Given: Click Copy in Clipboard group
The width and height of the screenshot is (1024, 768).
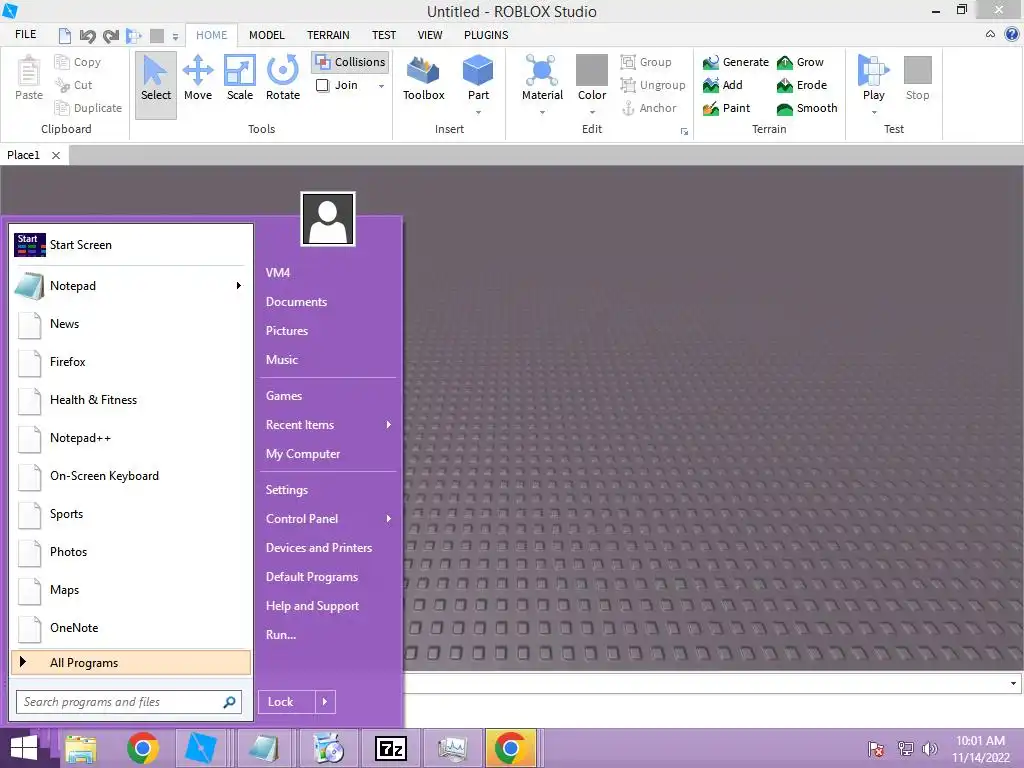Looking at the screenshot, I should point(78,62).
